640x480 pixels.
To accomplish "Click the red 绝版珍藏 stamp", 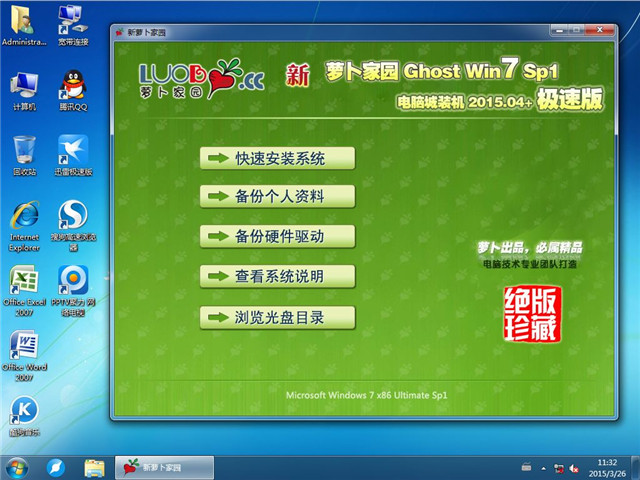I will (533, 313).
